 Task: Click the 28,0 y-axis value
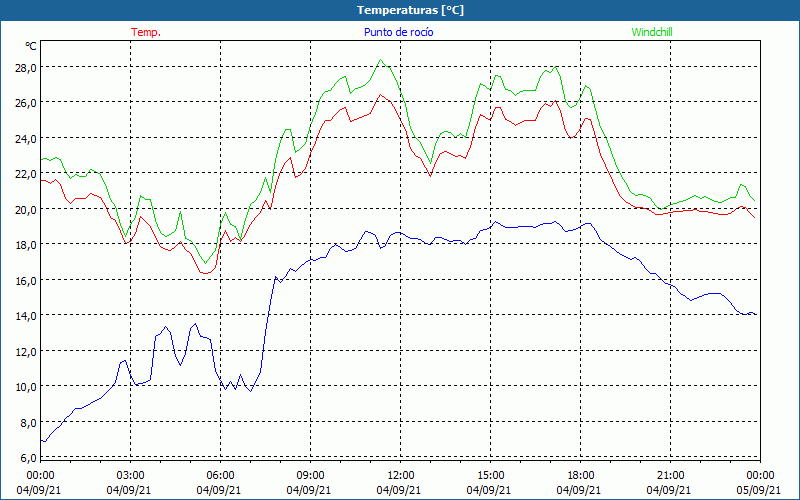click(26, 67)
